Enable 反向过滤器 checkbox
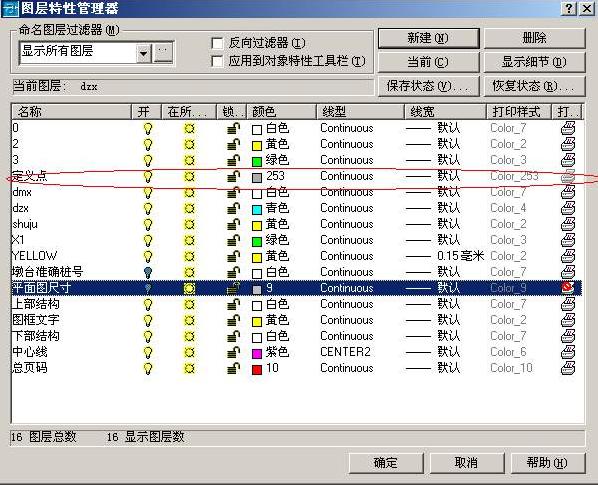 217,43
